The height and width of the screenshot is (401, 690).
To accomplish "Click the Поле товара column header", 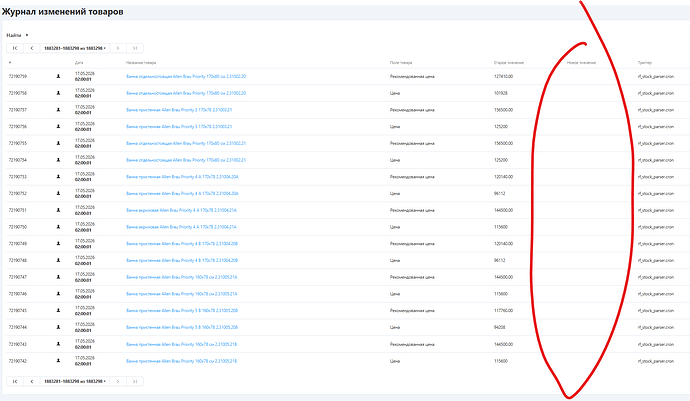I will 401,63.
